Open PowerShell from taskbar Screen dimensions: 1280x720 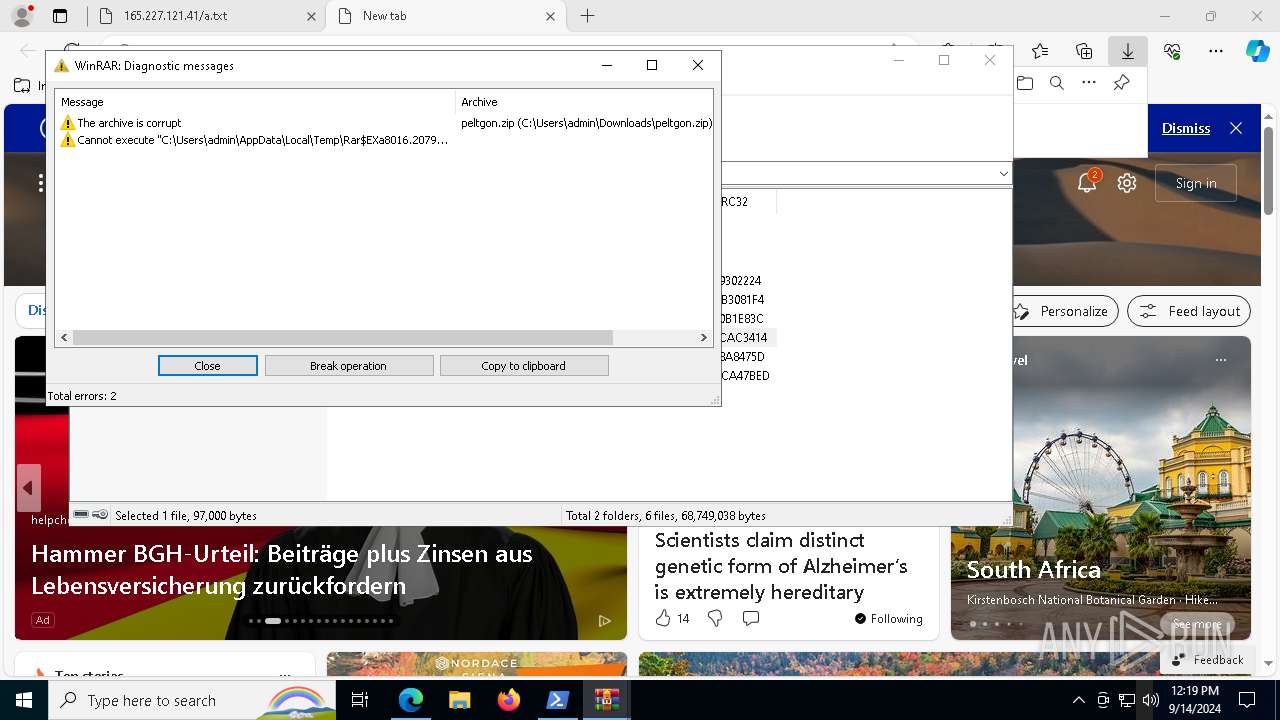click(558, 700)
